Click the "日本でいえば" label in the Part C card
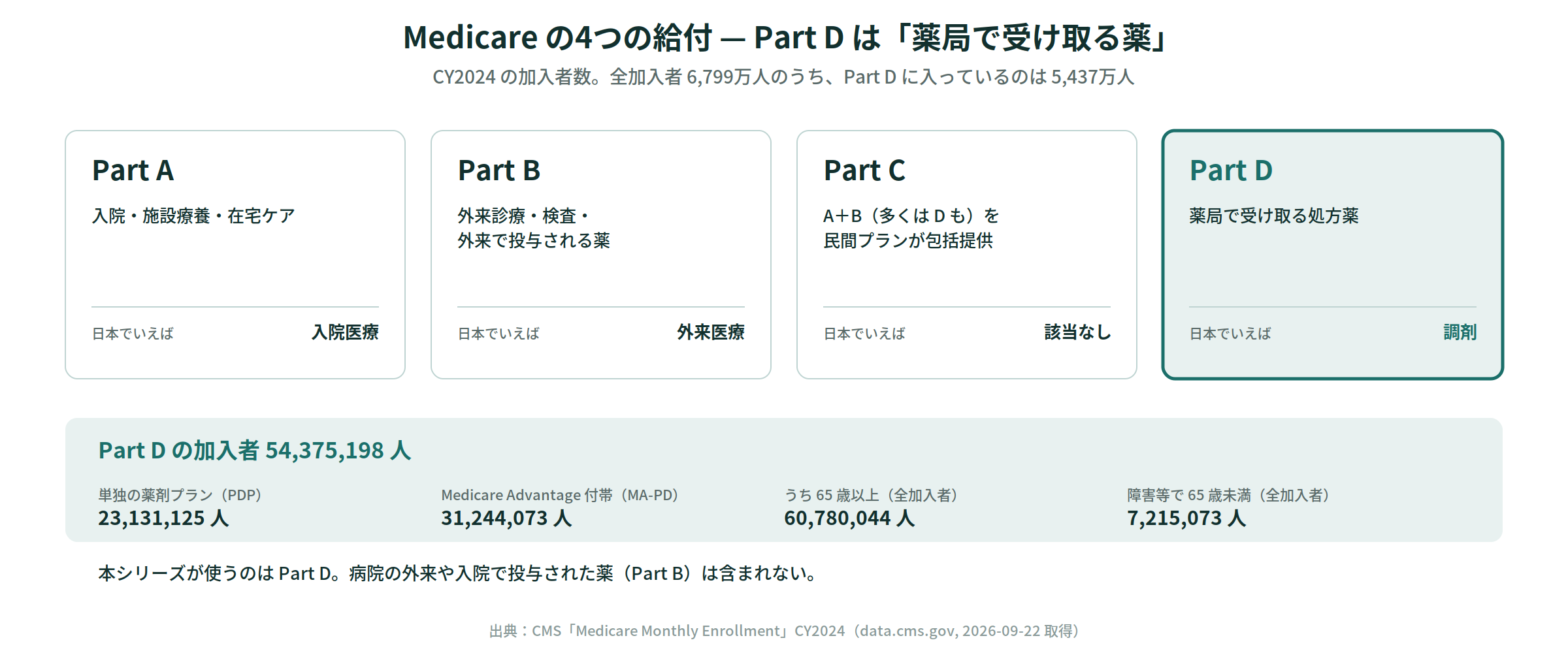Screen dimensions: 1568x653 coord(864,334)
